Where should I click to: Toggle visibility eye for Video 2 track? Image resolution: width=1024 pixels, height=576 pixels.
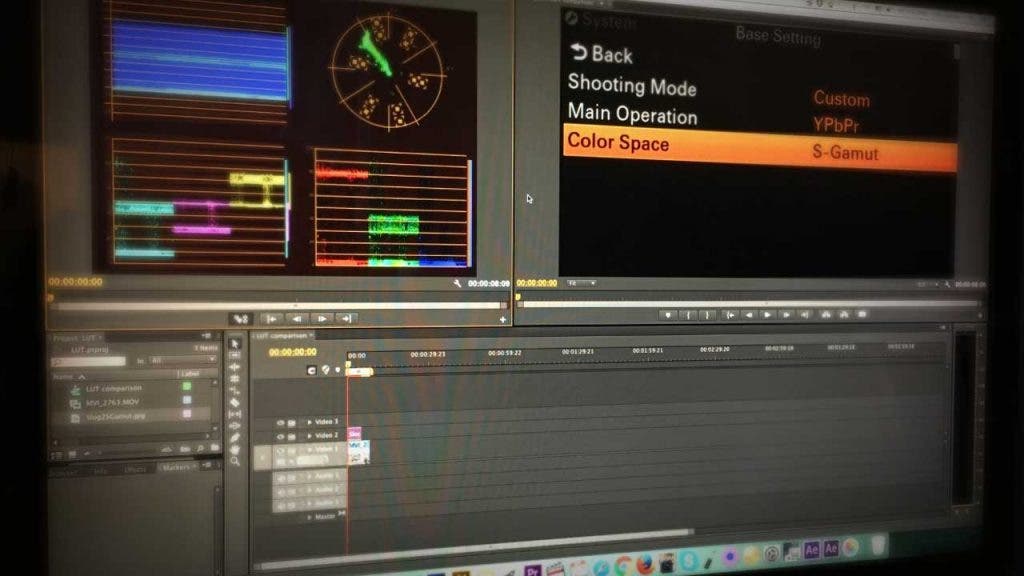click(x=280, y=436)
